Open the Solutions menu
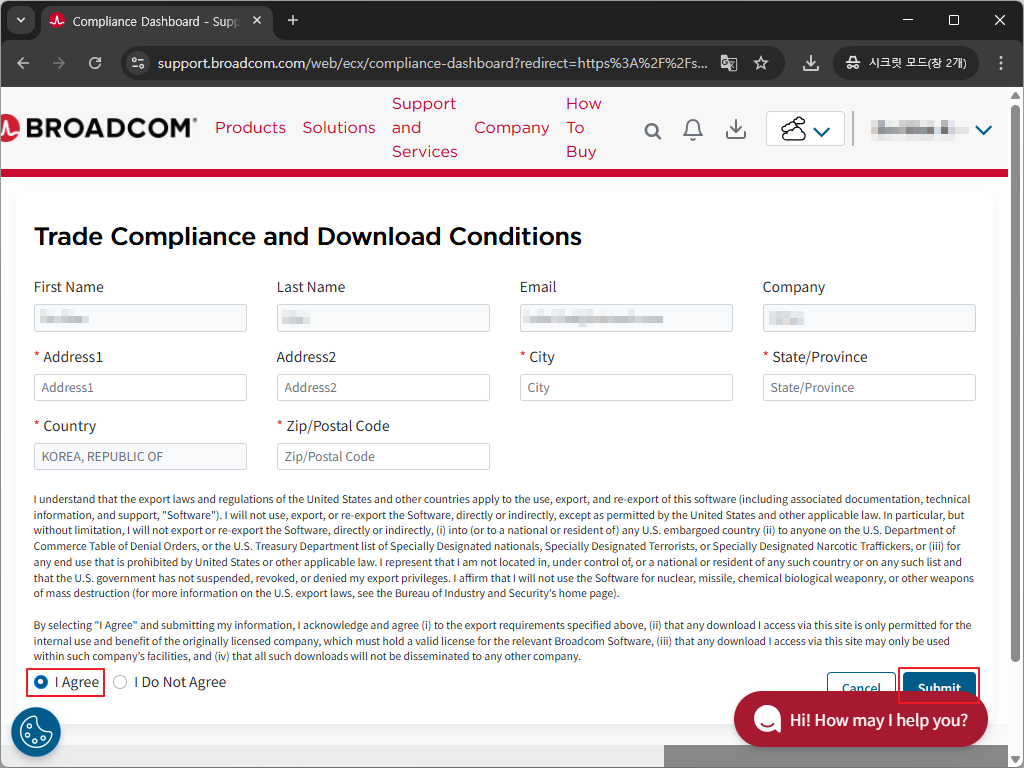The height and width of the screenshot is (768, 1024). click(338, 127)
